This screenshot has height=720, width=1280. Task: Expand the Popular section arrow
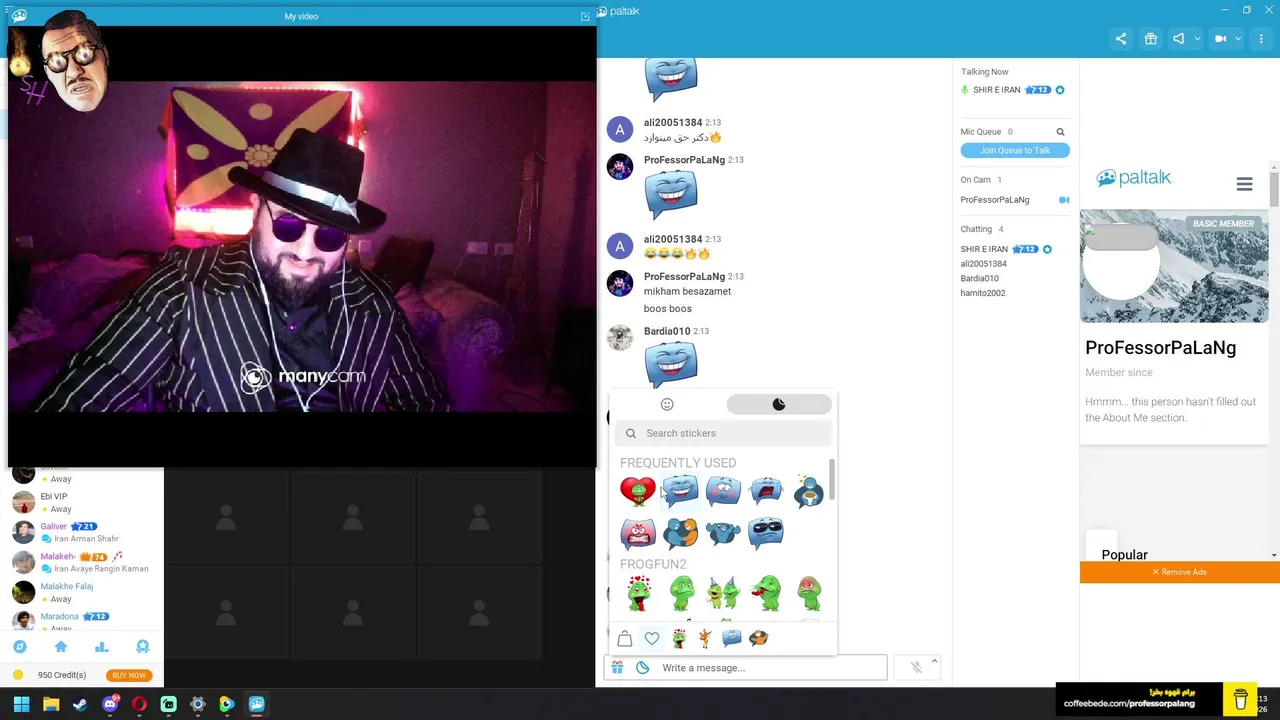pos(1273,555)
